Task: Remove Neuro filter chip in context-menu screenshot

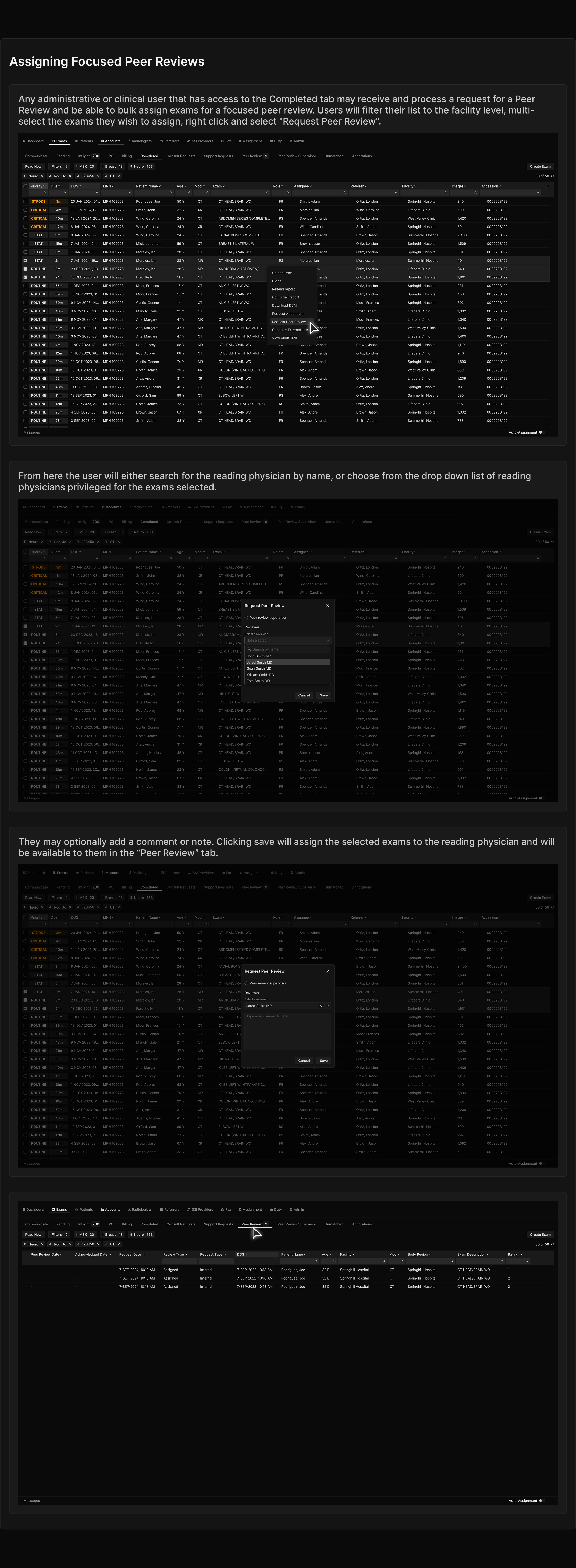Action: click(x=42, y=176)
